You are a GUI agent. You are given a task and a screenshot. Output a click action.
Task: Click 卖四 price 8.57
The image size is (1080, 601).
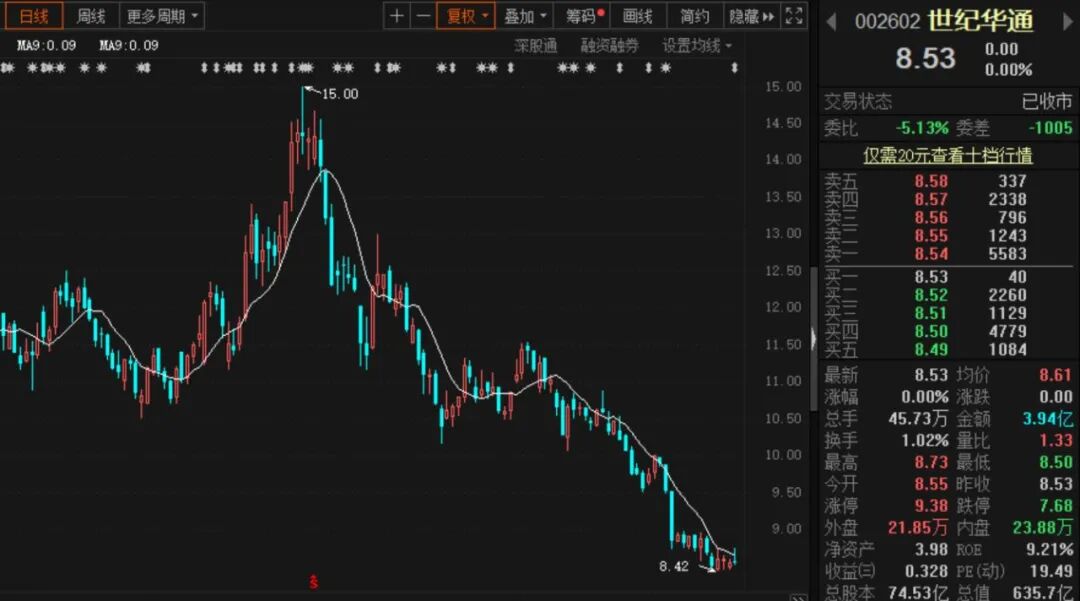point(931,200)
